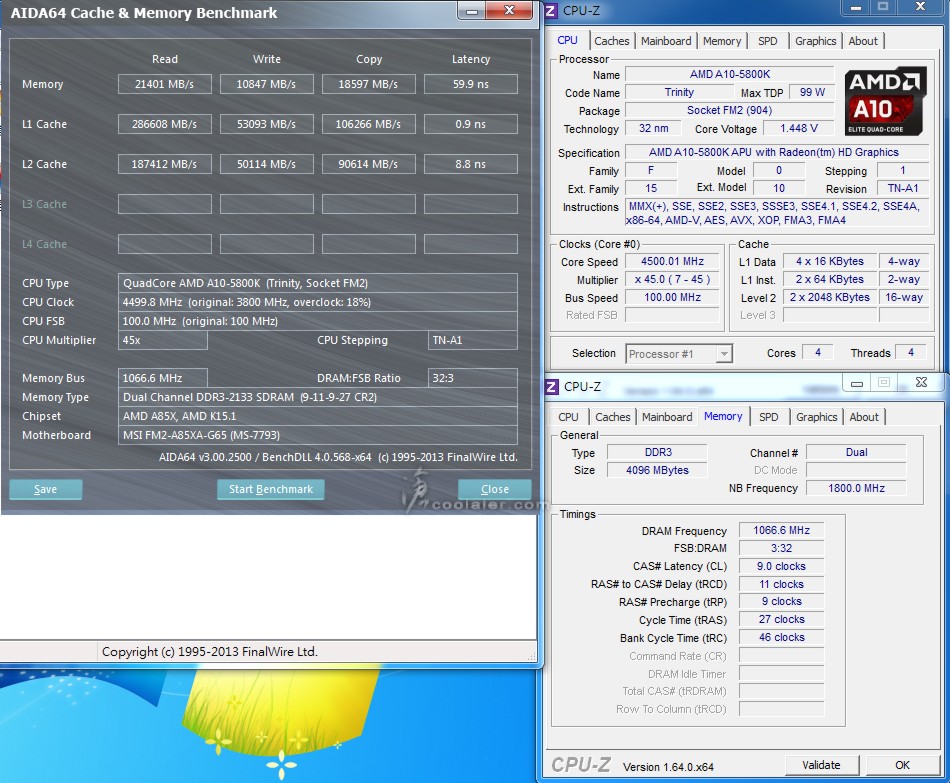Open the About tab in the lower CPU-Z window
Viewport: 950px width, 783px height.
coord(864,417)
